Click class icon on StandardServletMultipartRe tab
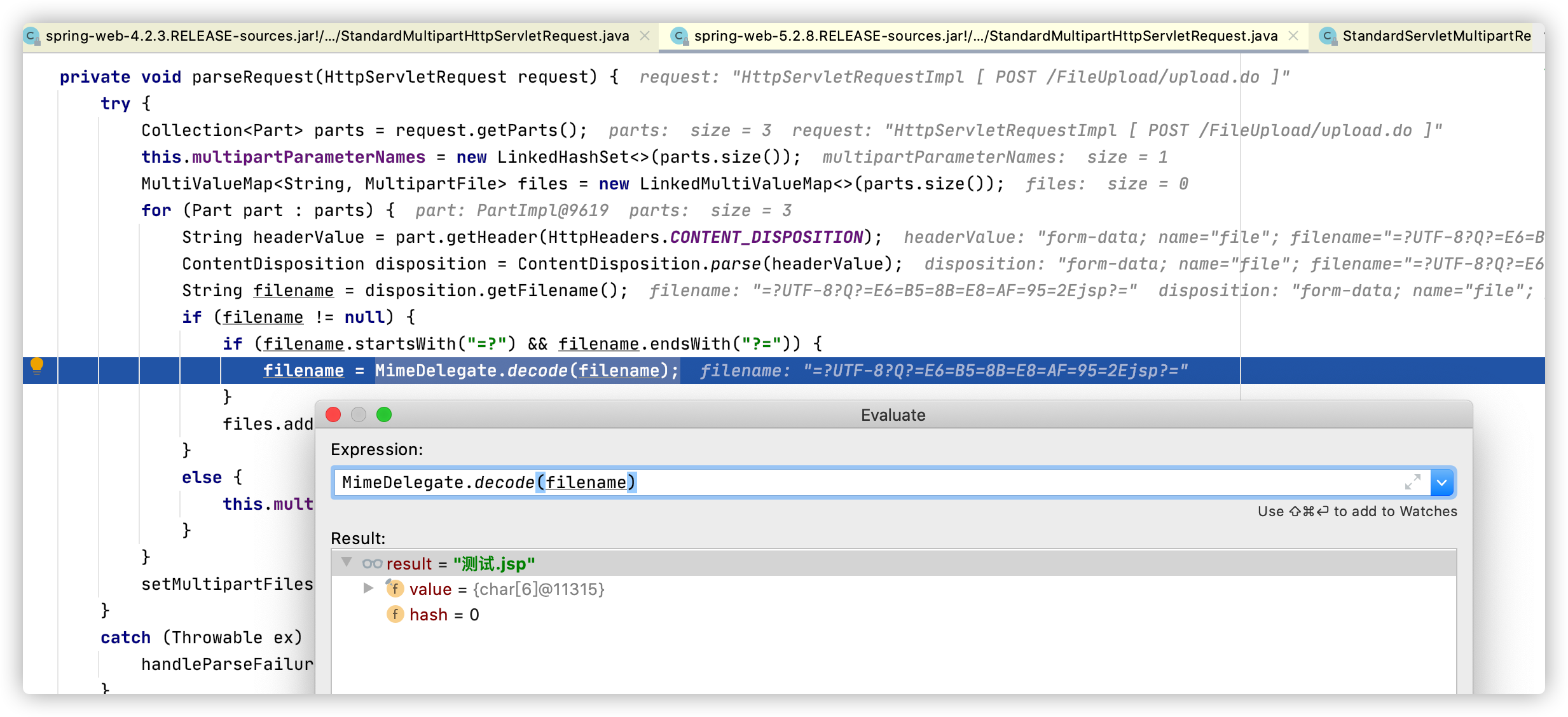 coord(1327,36)
